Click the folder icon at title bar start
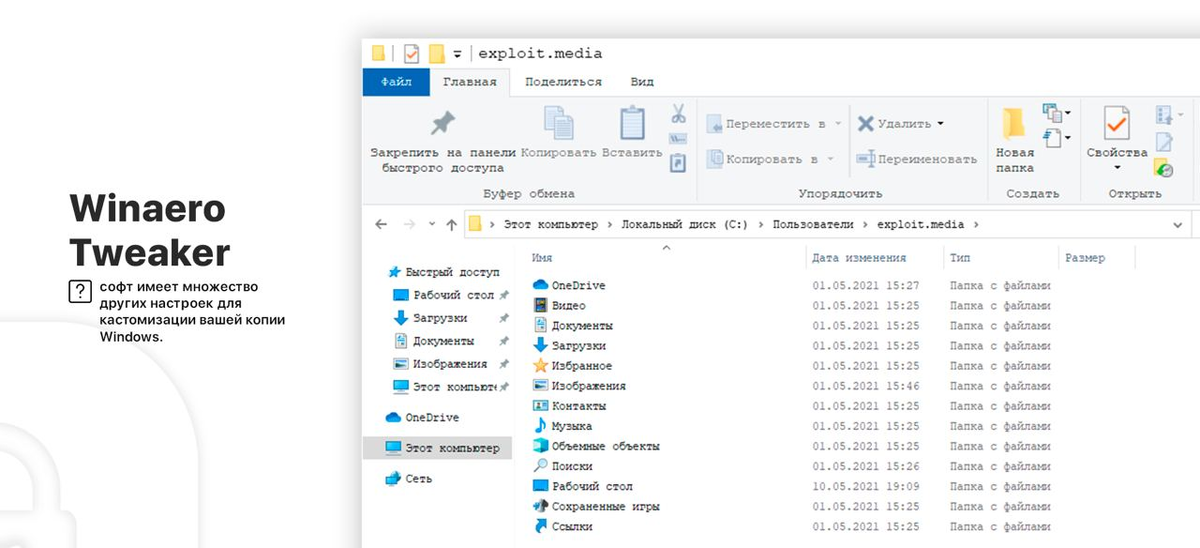Viewport: 1200px width, 548px height. click(378, 53)
